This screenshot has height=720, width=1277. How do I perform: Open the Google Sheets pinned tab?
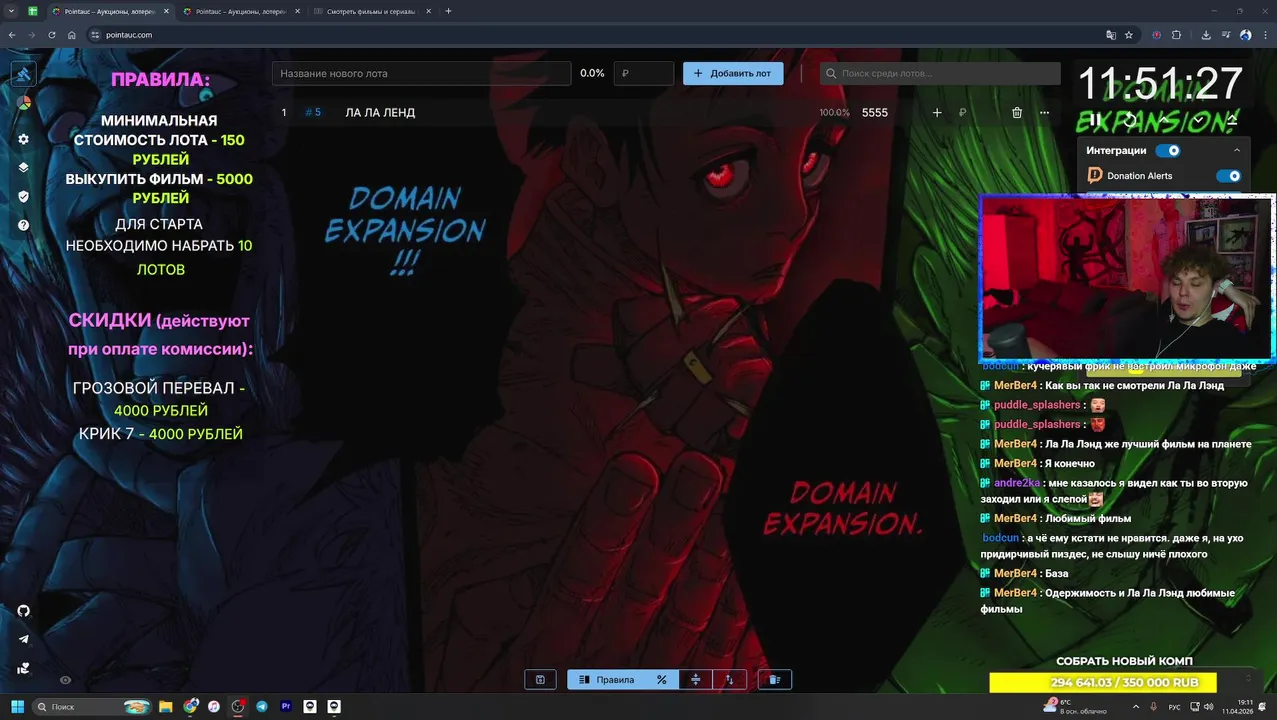(33, 11)
